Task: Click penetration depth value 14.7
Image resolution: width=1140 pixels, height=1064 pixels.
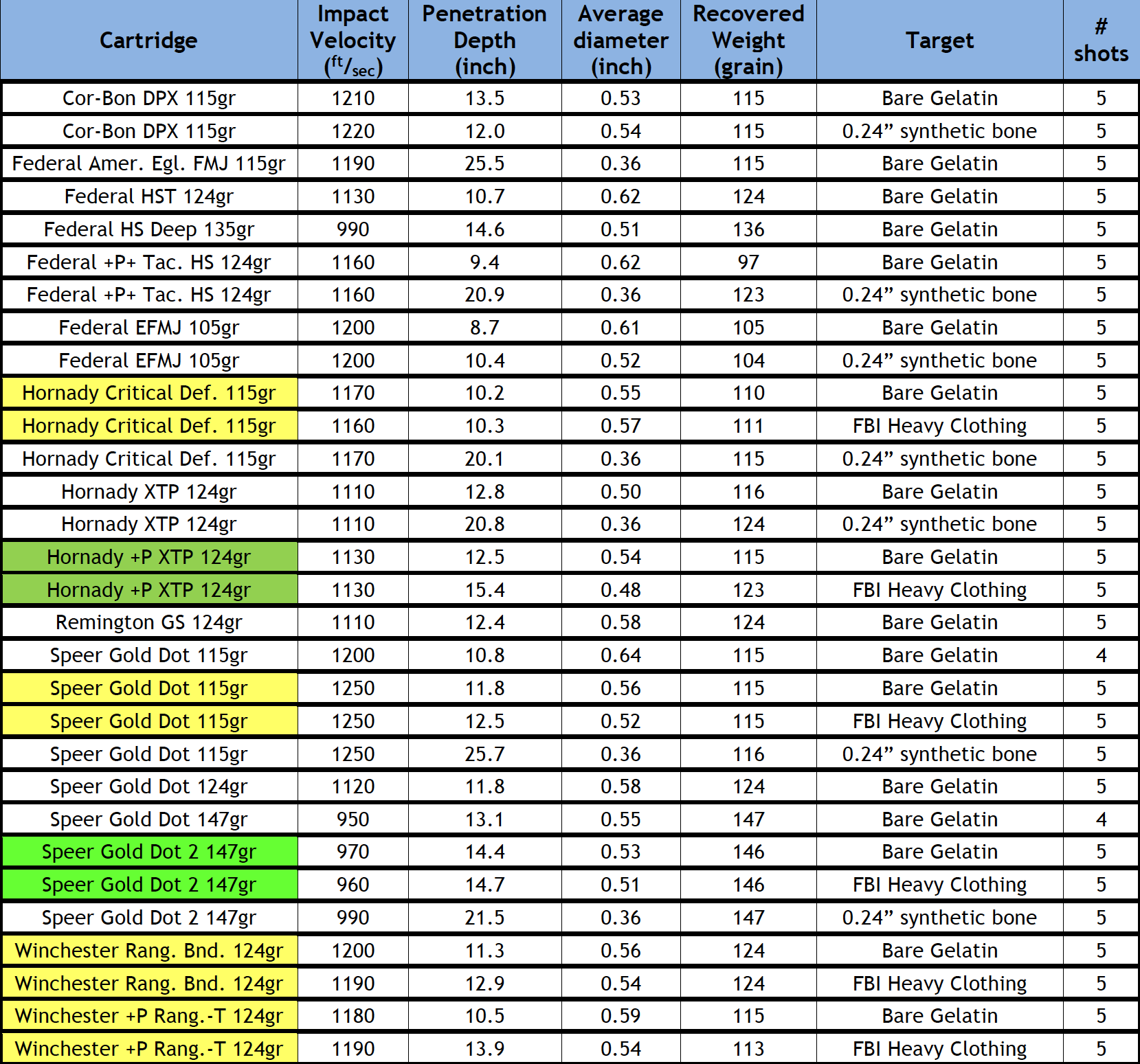Action: point(484,885)
